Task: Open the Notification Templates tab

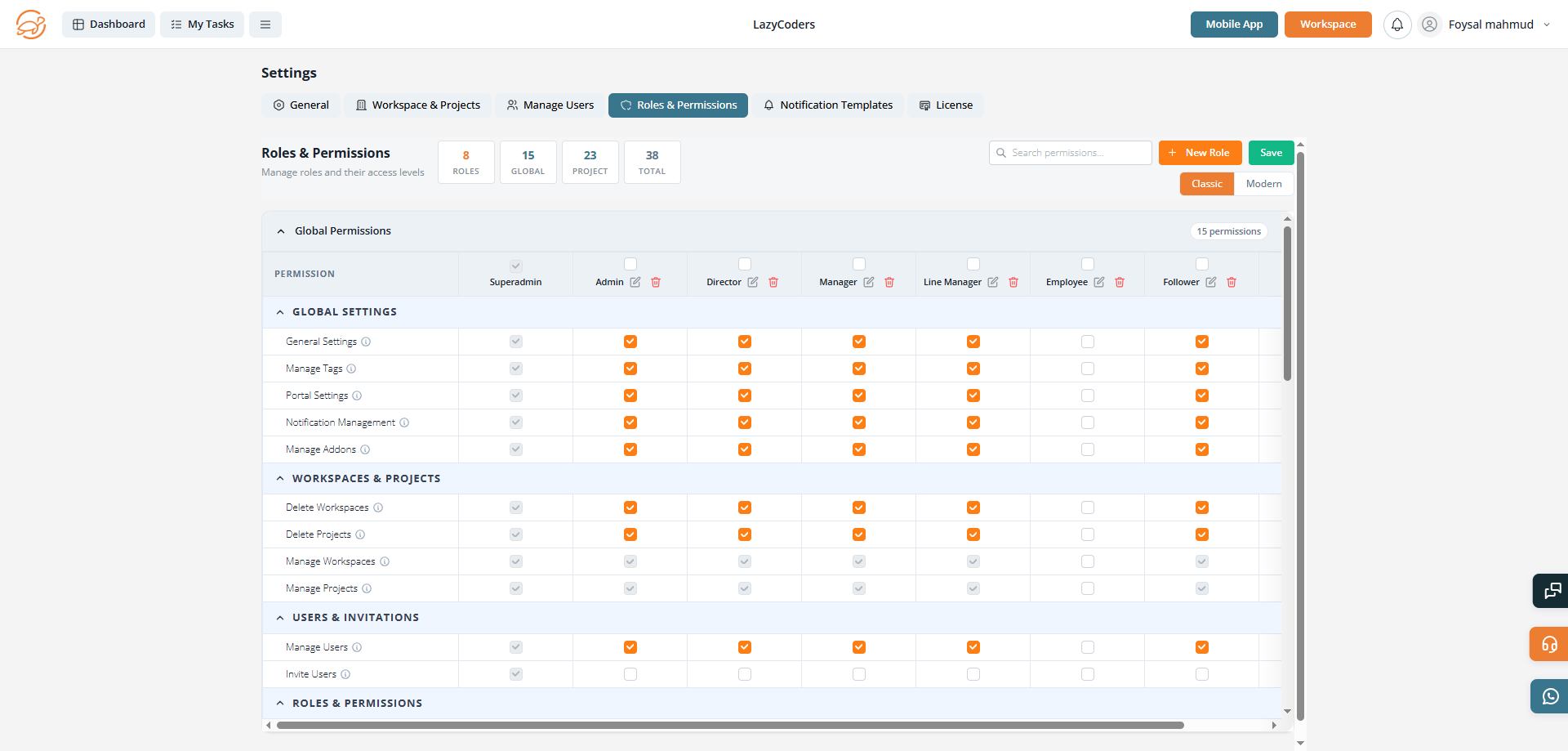Action: coord(828,105)
